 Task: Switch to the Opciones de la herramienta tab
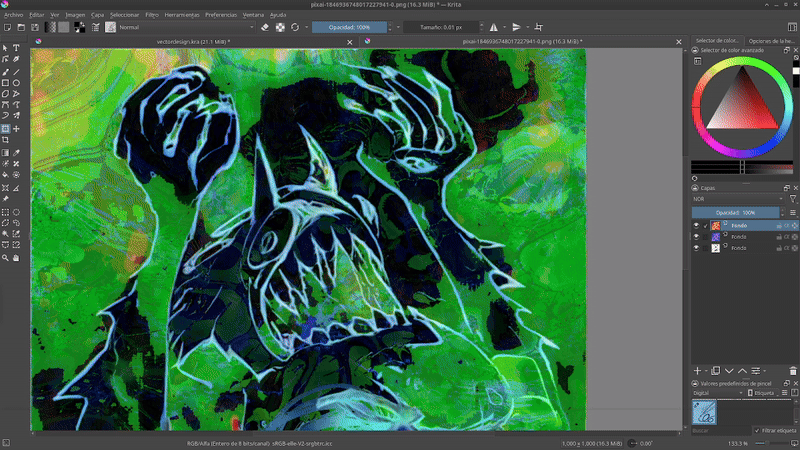click(x=771, y=41)
